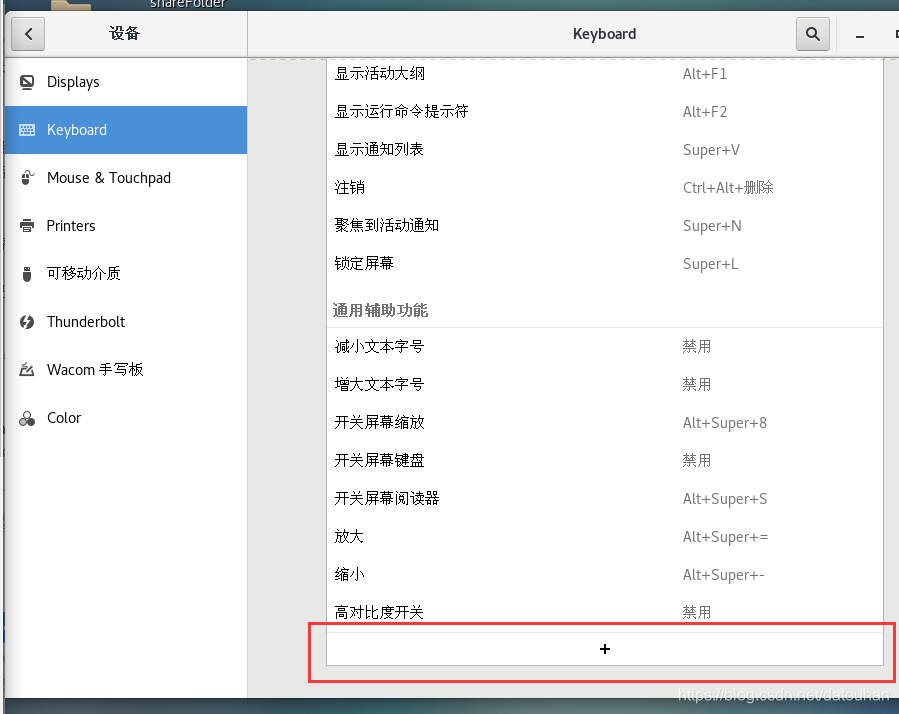899x714 pixels.
Task: Click the Alt+Super+- shortcut value
Action: [724, 575]
